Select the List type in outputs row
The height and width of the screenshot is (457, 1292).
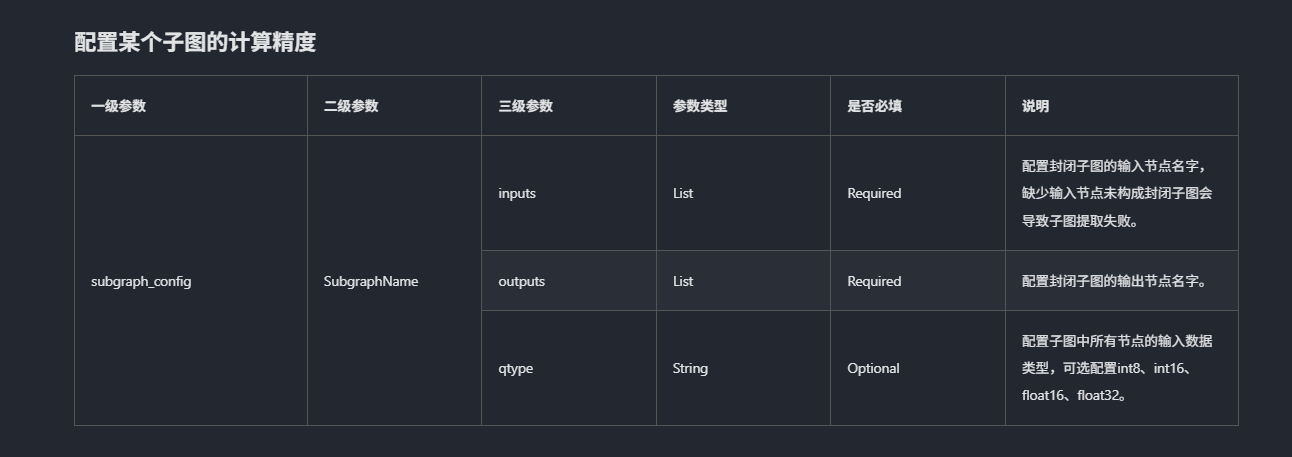click(683, 281)
